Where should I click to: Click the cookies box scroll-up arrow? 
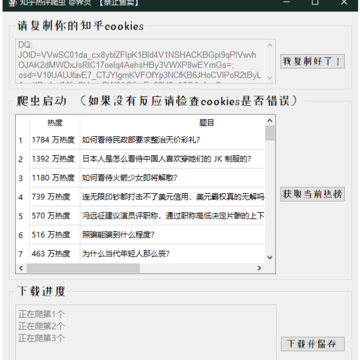270,45
